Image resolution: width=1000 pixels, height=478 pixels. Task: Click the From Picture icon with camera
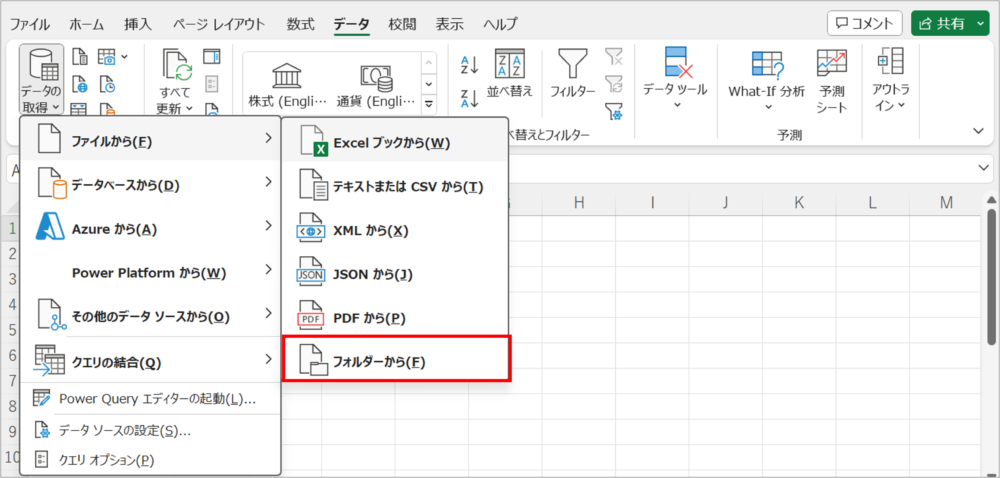[x=107, y=57]
